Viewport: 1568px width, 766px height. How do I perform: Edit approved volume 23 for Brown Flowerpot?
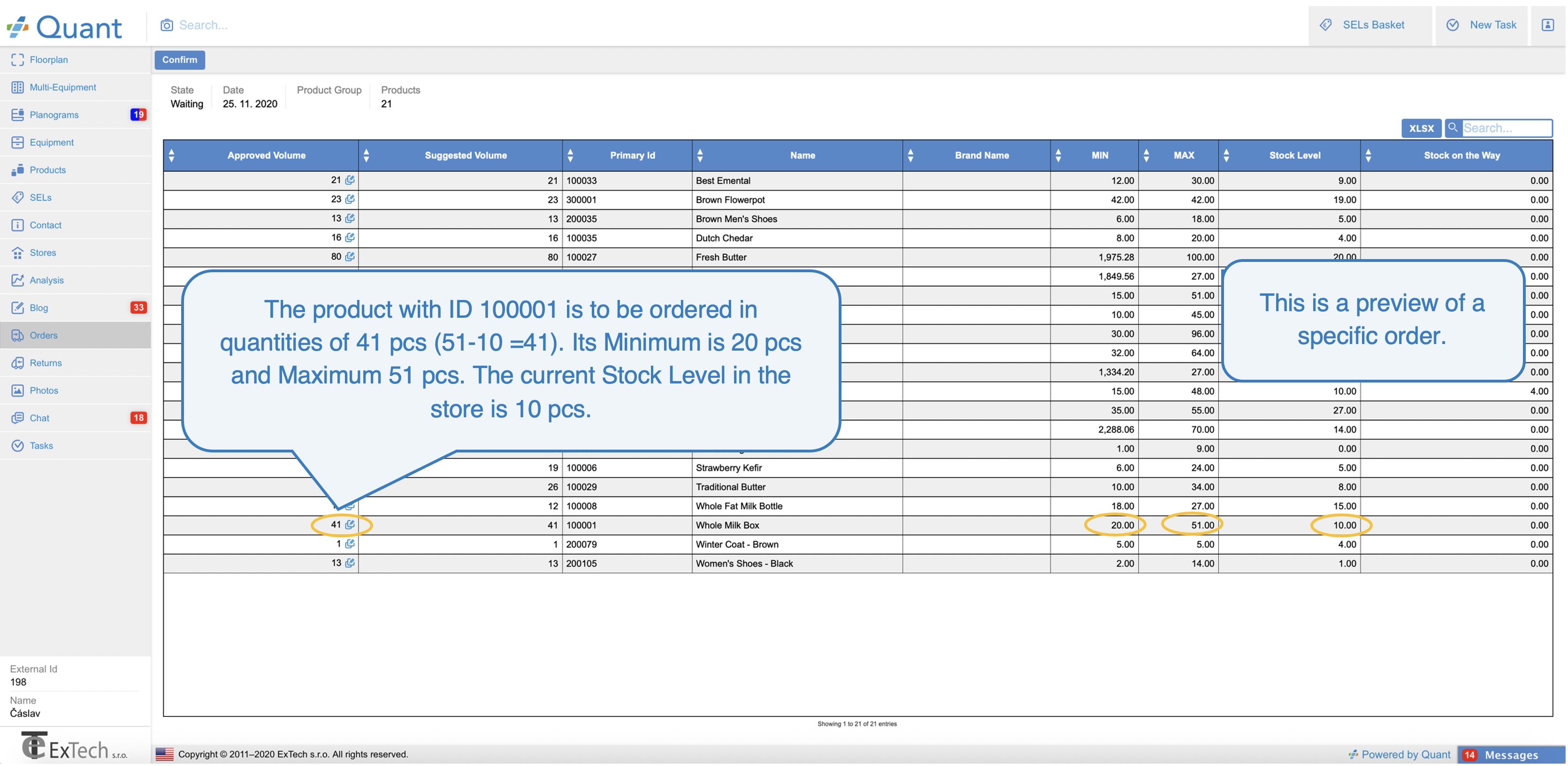(x=349, y=199)
